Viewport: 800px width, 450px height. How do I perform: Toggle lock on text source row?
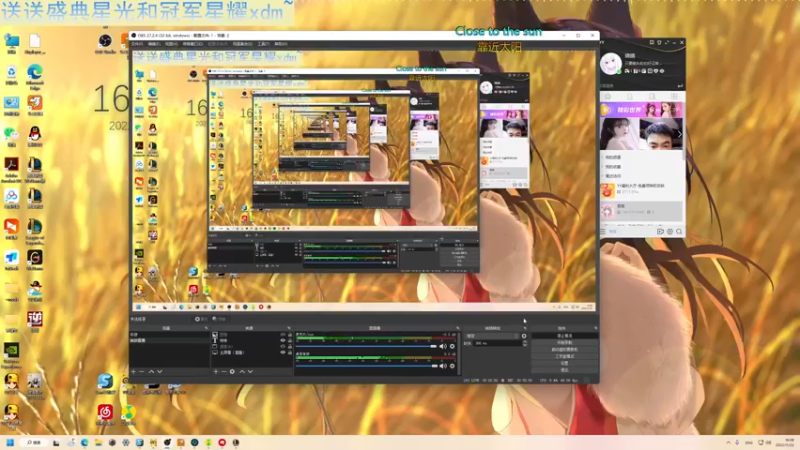290,340
